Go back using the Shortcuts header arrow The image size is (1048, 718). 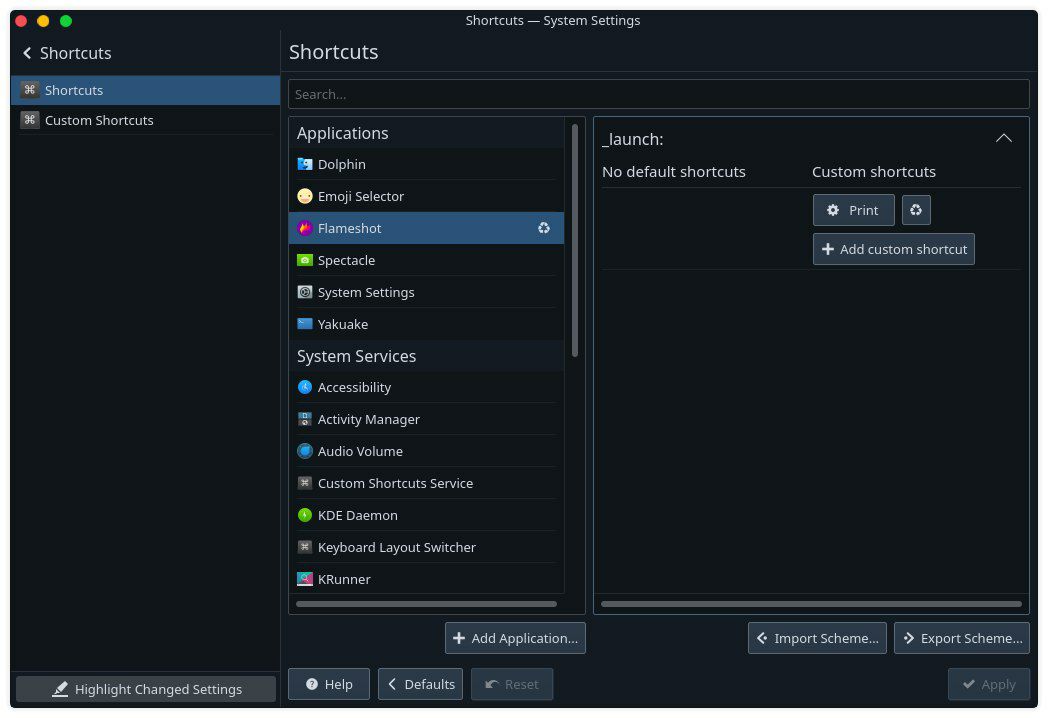tap(27, 53)
